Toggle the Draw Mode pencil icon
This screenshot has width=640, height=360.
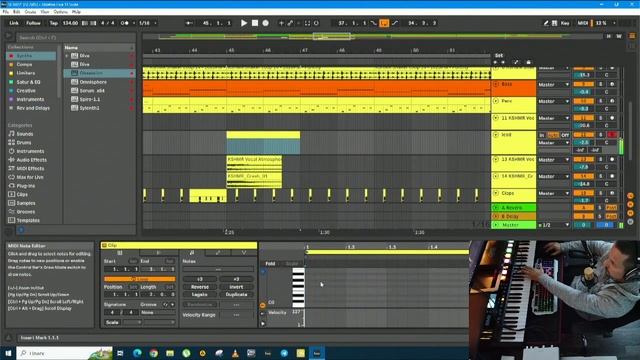[546, 23]
